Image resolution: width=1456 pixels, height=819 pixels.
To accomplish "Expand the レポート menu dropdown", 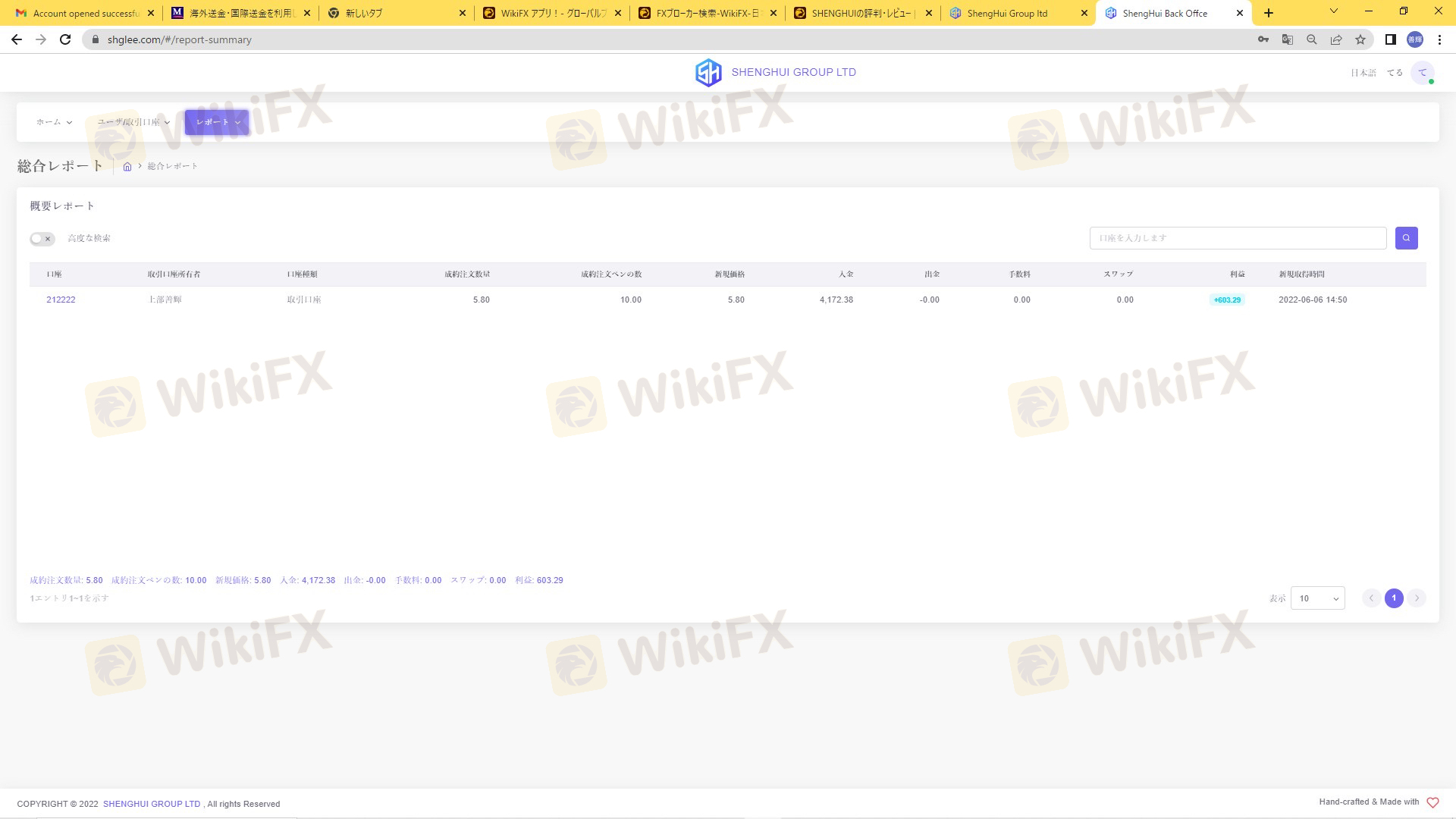I will (217, 122).
